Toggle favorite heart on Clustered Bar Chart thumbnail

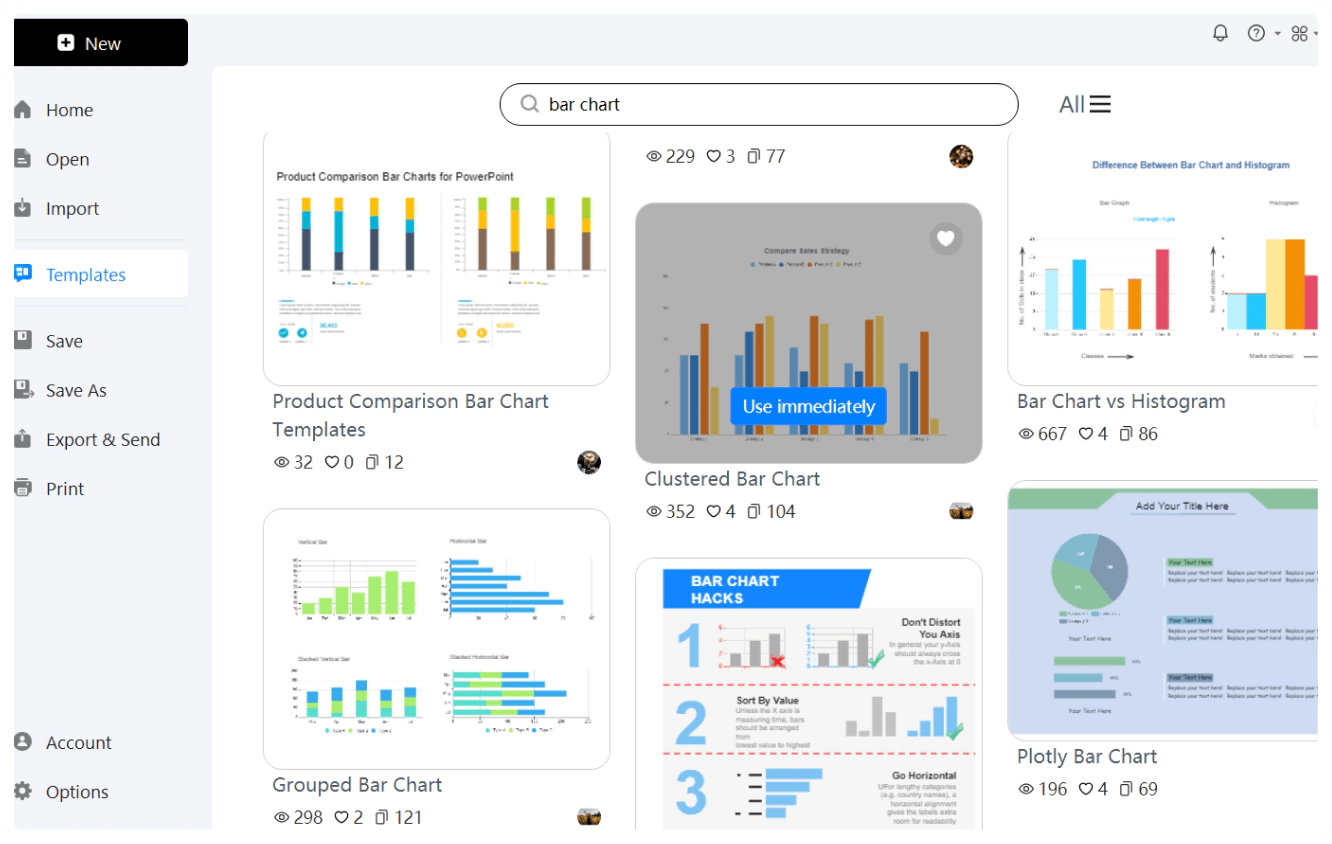pyautogui.click(x=946, y=238)
